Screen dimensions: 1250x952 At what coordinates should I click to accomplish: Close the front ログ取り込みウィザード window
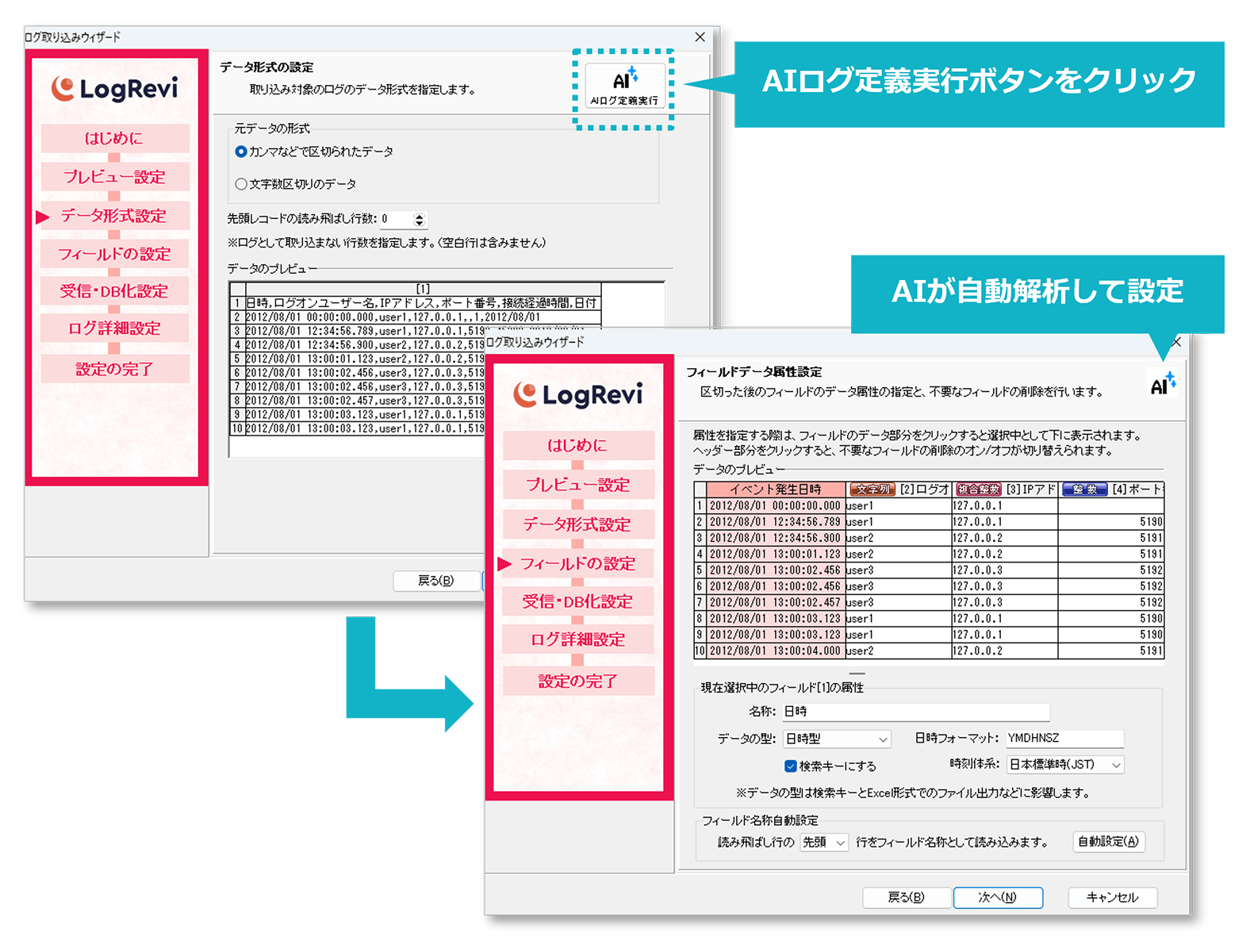(1176, 342)
